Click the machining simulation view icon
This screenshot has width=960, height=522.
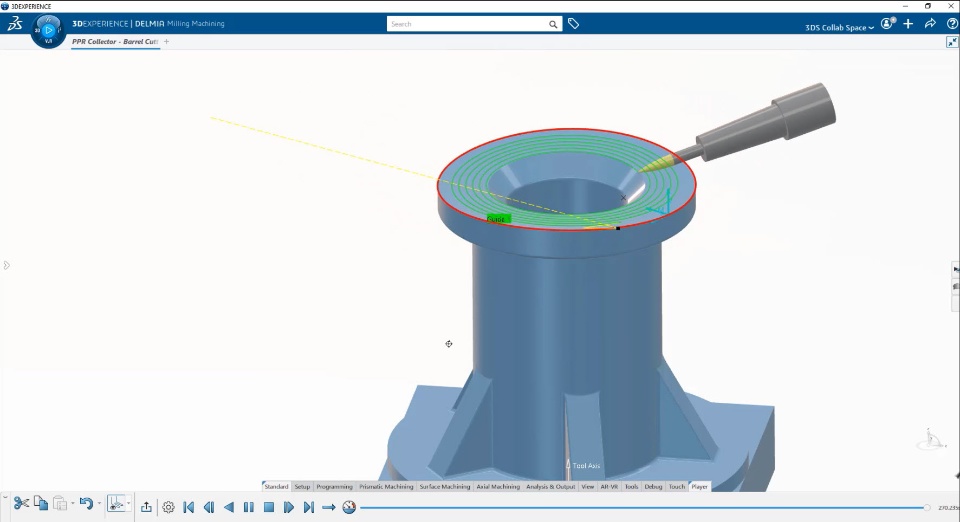[115, 504]
